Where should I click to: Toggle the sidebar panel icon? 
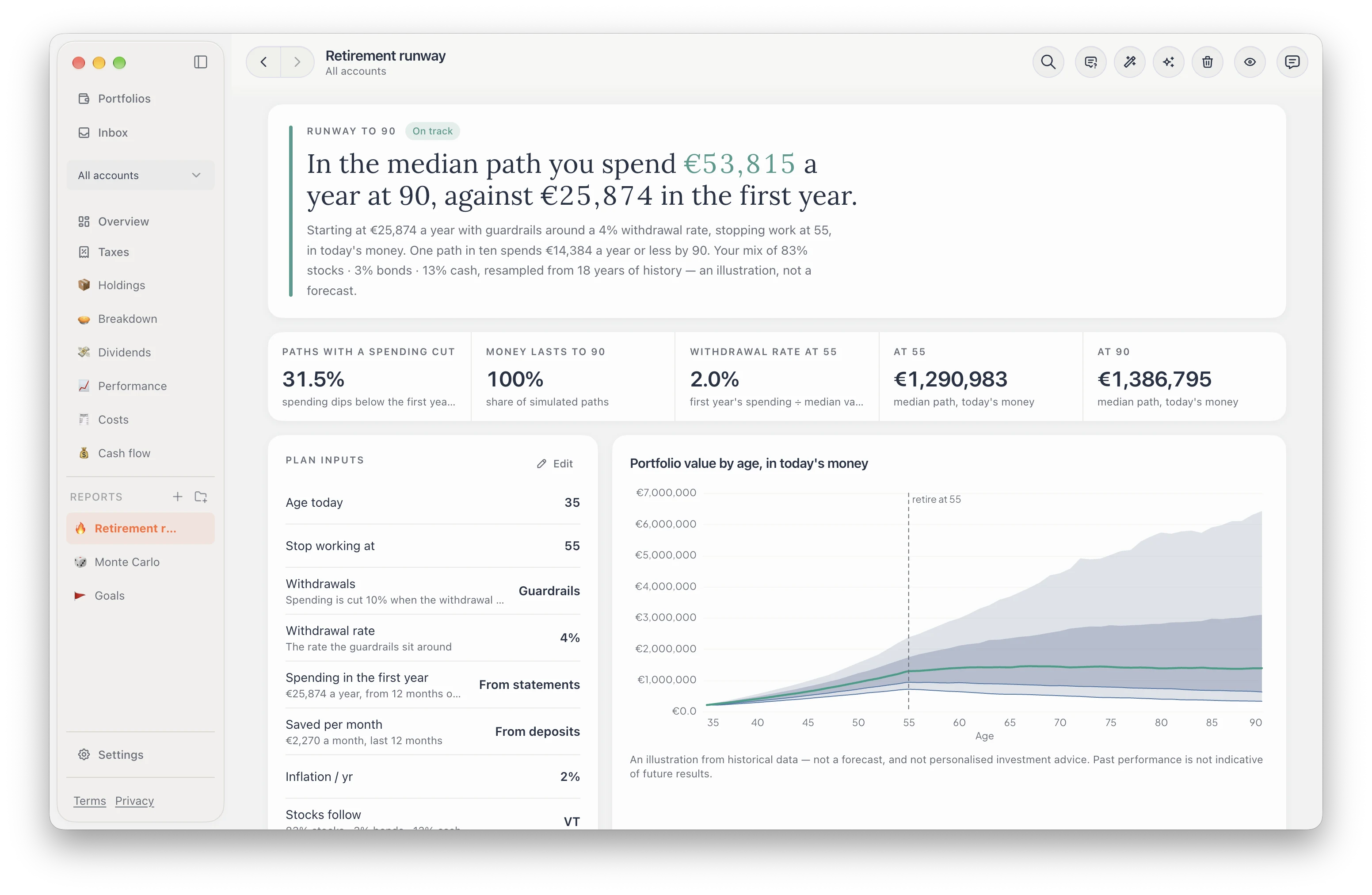201,62
